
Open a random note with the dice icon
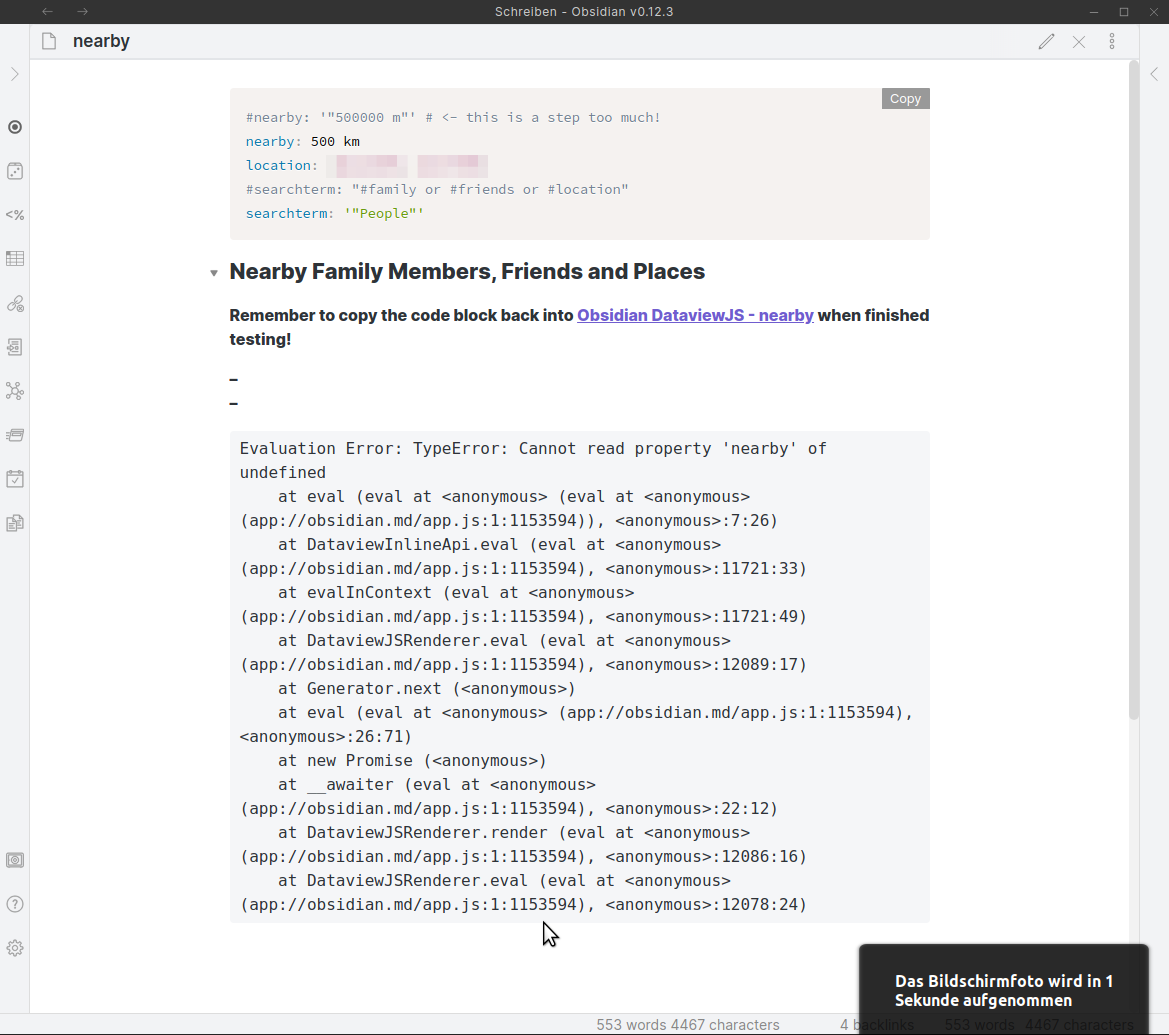(x=15, y=171)
